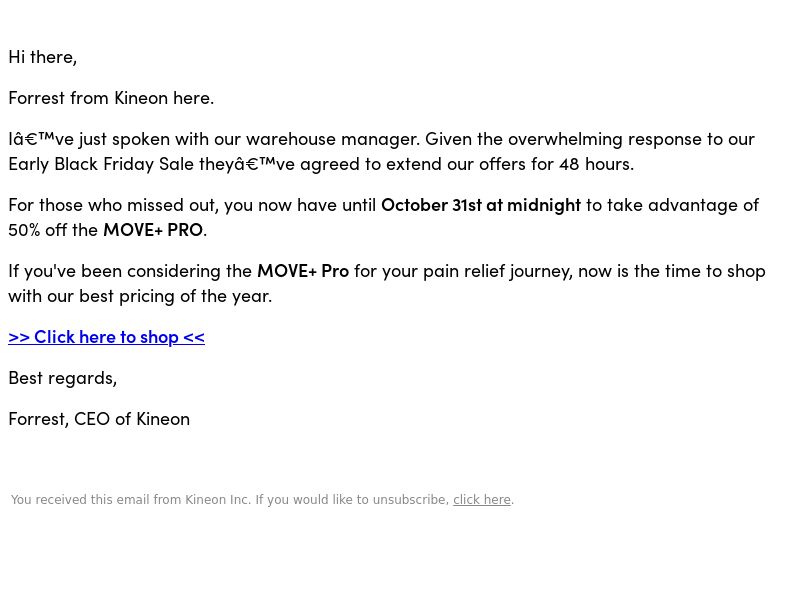Click the 'Forrest from Kineon here.' sentence

111,98
